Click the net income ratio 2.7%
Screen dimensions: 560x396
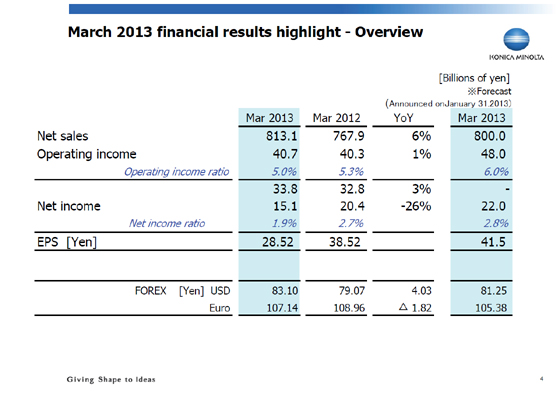[x=351, y=224]
